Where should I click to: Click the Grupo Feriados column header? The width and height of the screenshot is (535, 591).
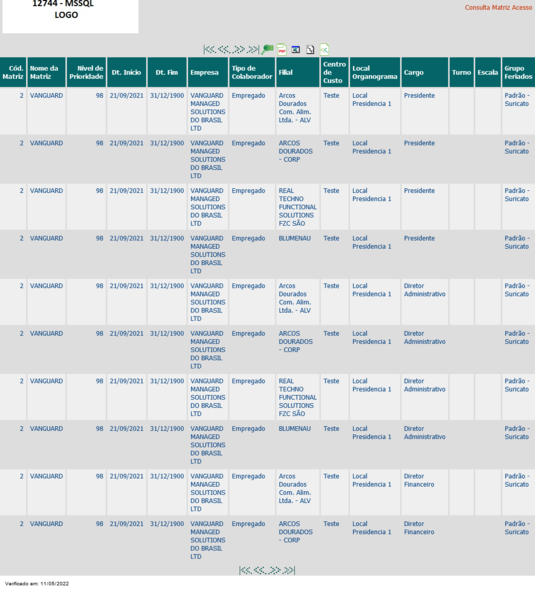coord(518,72)
